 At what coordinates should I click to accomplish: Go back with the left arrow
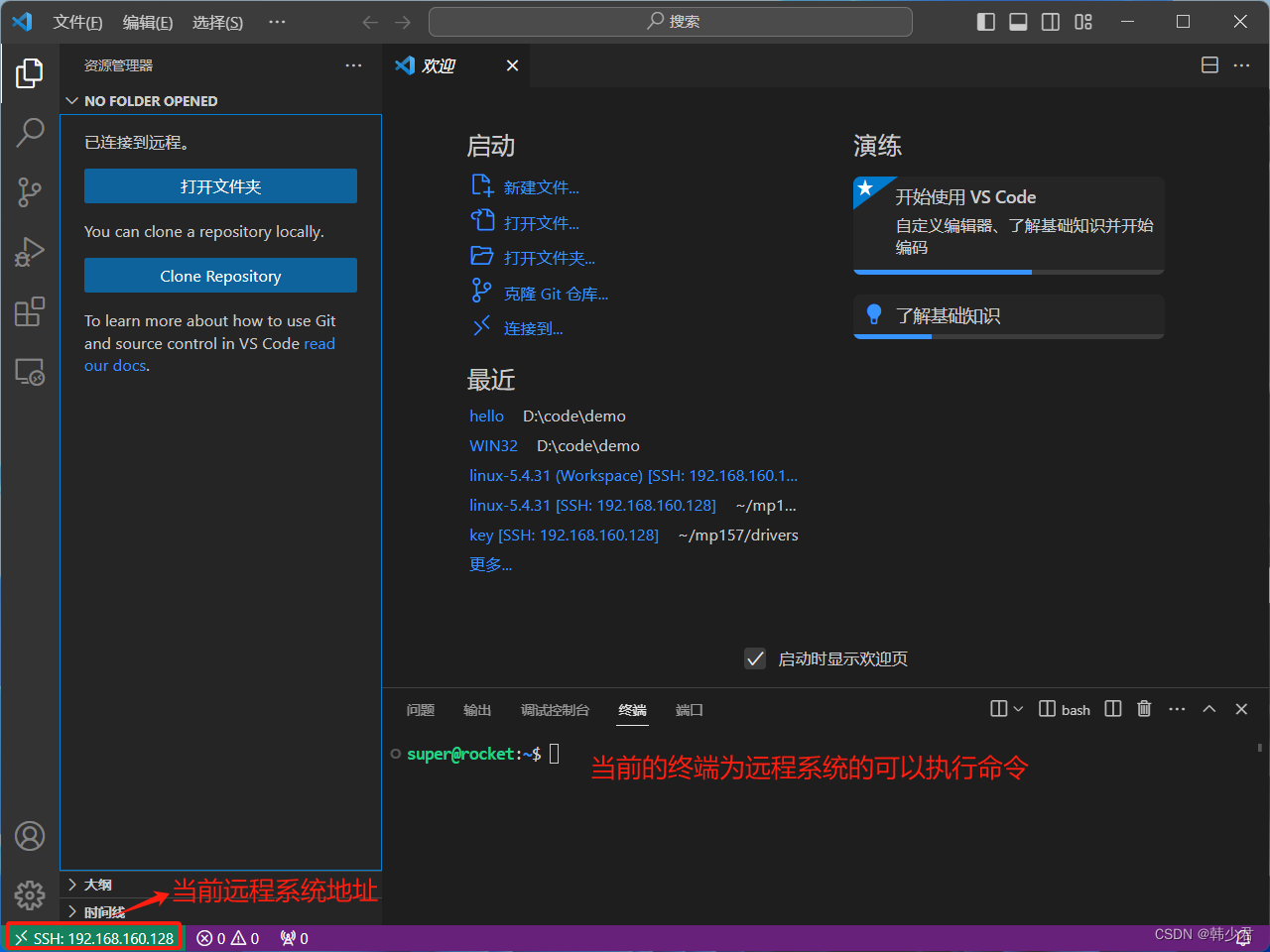click(370, 22)
